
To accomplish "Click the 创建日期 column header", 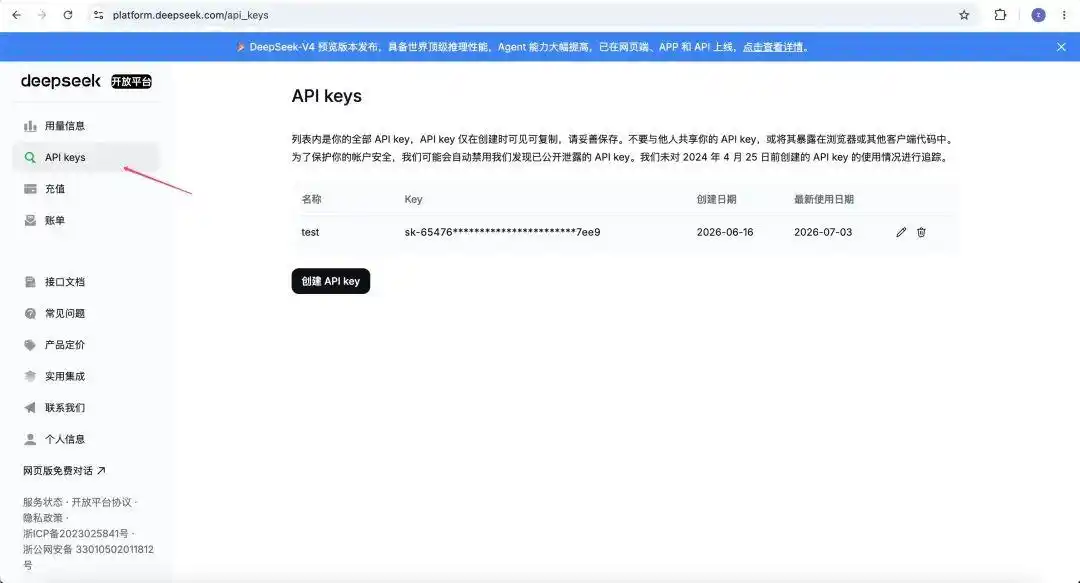I will 716,199.
